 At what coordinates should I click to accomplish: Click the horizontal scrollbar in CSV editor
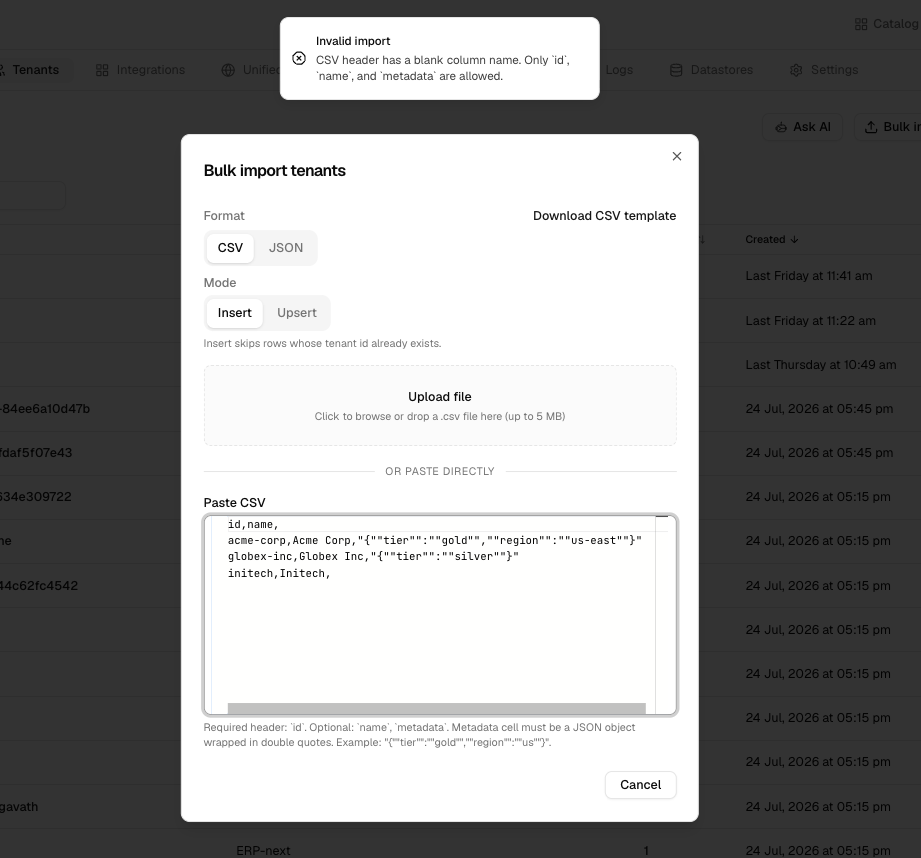pyautogui.click(x=436, y=708)
